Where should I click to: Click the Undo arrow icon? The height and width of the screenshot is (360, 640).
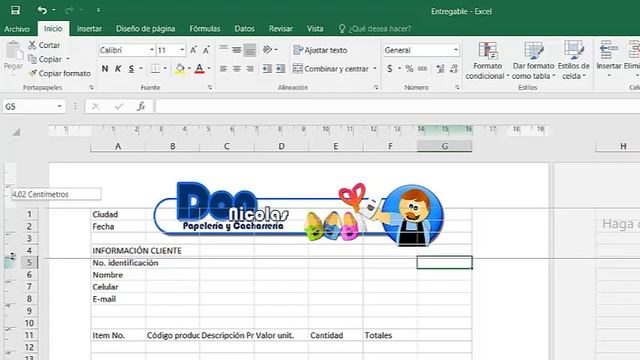42,10
